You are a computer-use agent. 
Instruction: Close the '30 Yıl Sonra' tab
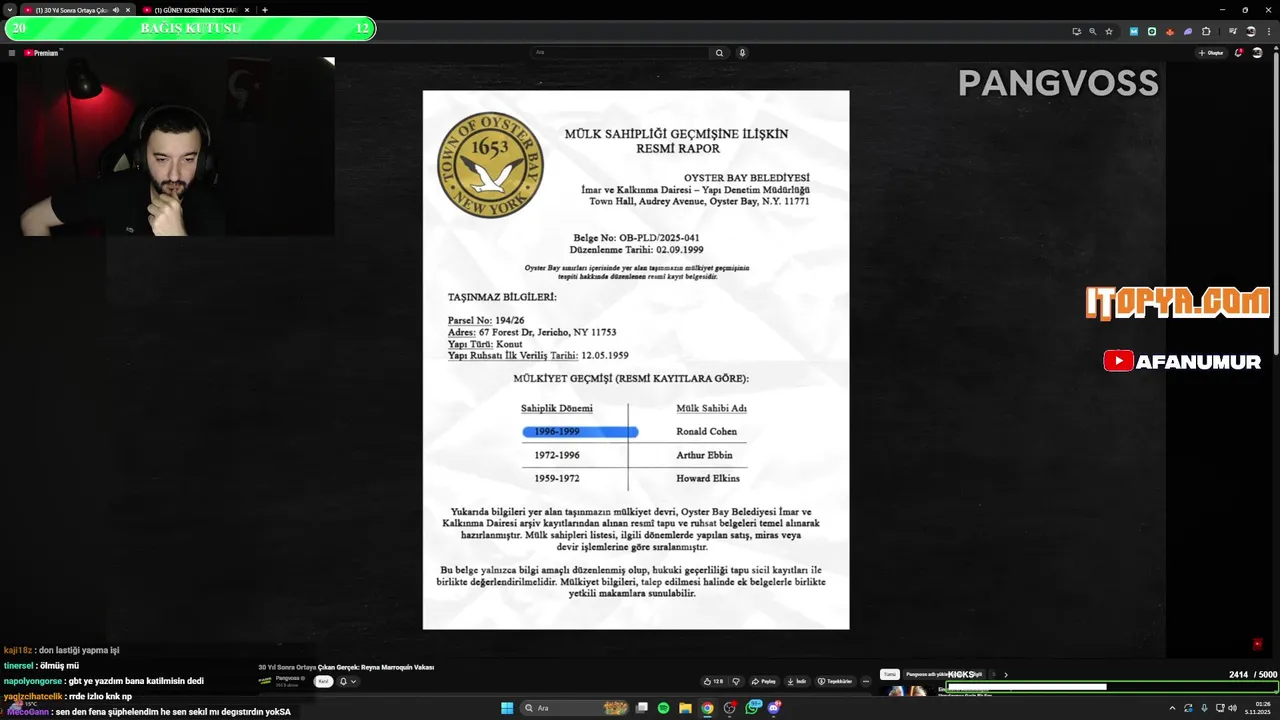[x=128, y=10]
